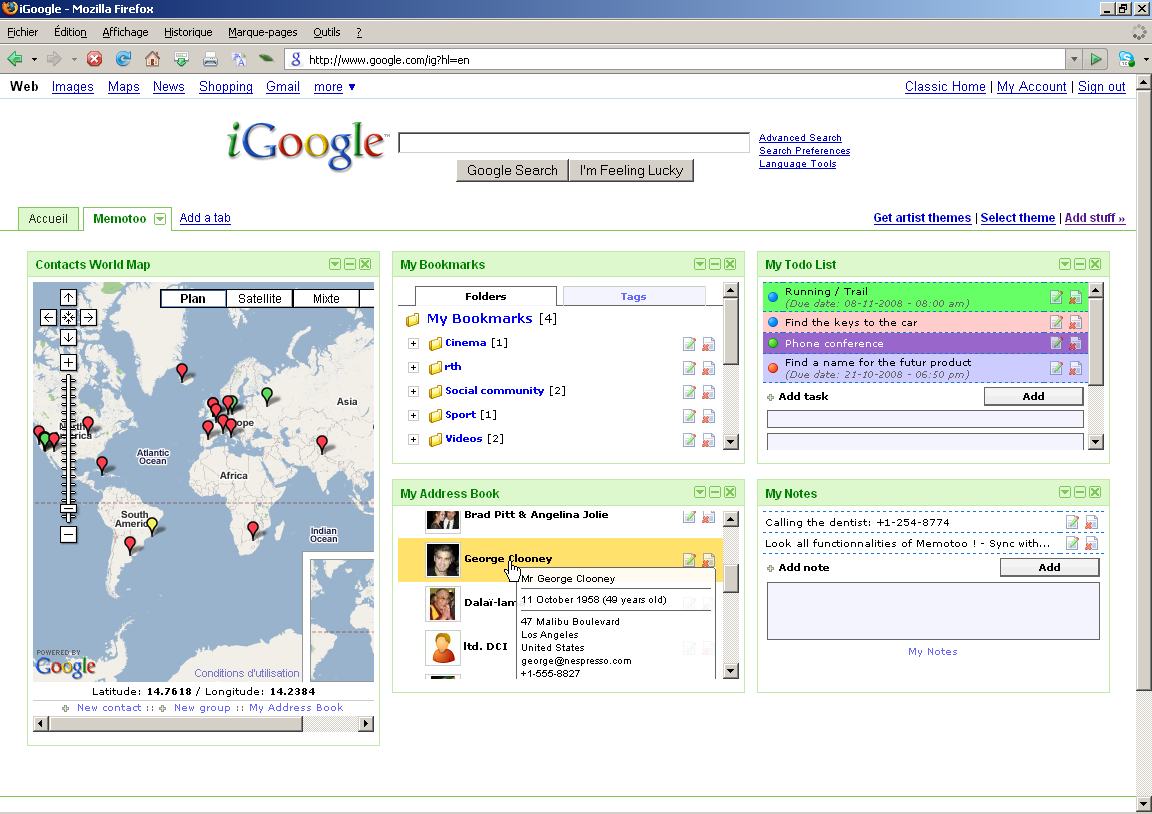Switch map to Mixte view
This screenshot has height=814, width=1152.
(326, 298)
